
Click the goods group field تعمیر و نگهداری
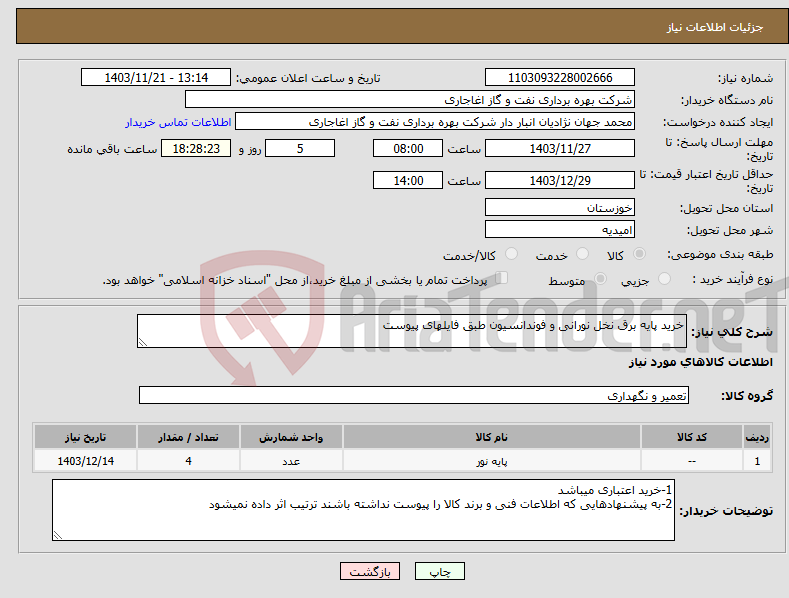(x=414, y=396)
